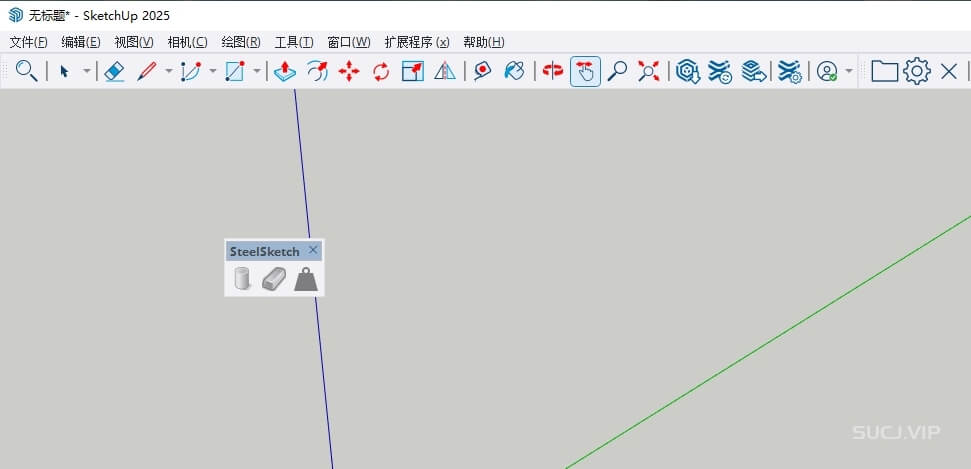
Task: Click the SteelSketch toolbar title
Action: pyautogui.click(x=264, y=252)
